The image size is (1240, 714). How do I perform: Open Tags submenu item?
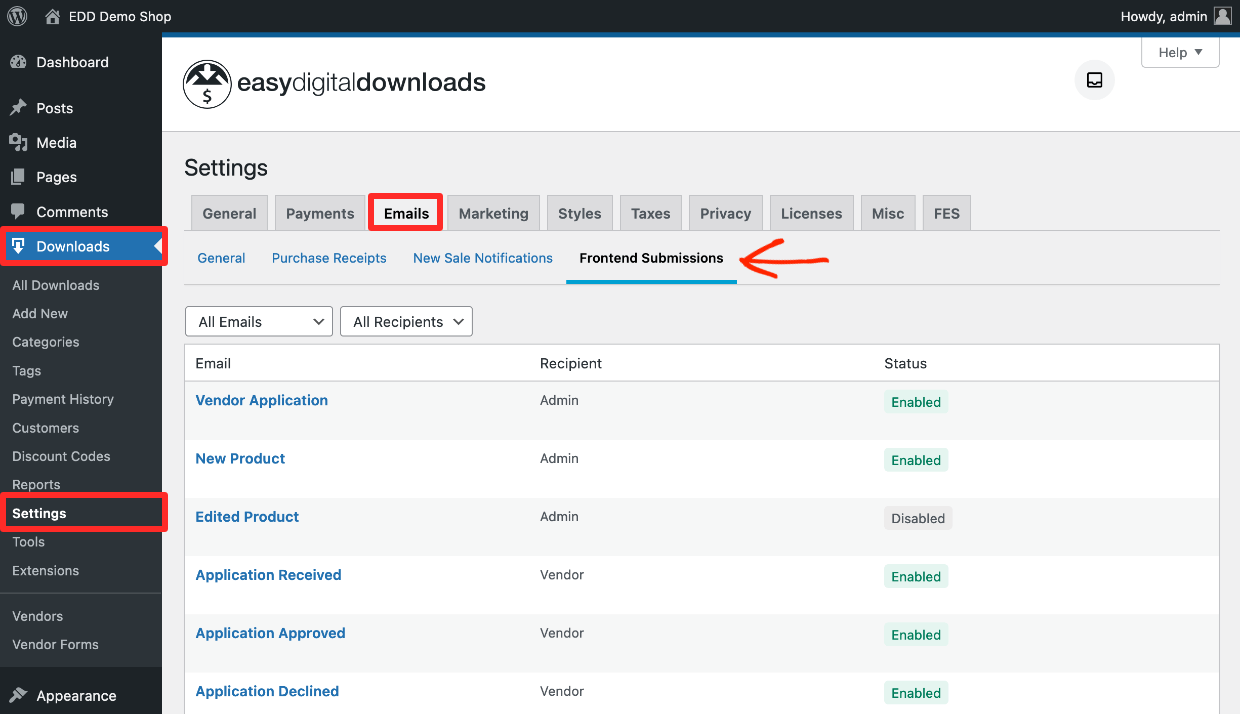pyautogui.click(x=27, y=370)
